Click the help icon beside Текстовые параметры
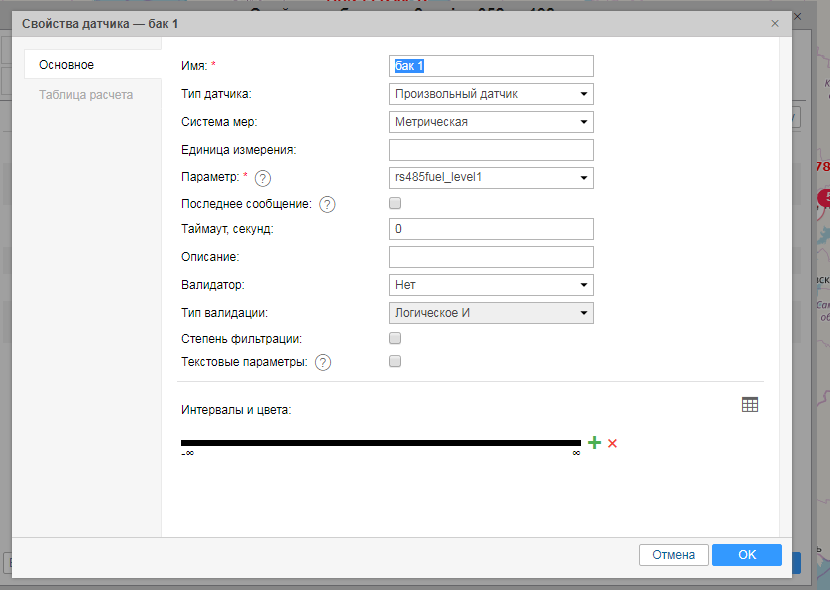The height and width of the screenshot is (590, 840). point(323,363)
